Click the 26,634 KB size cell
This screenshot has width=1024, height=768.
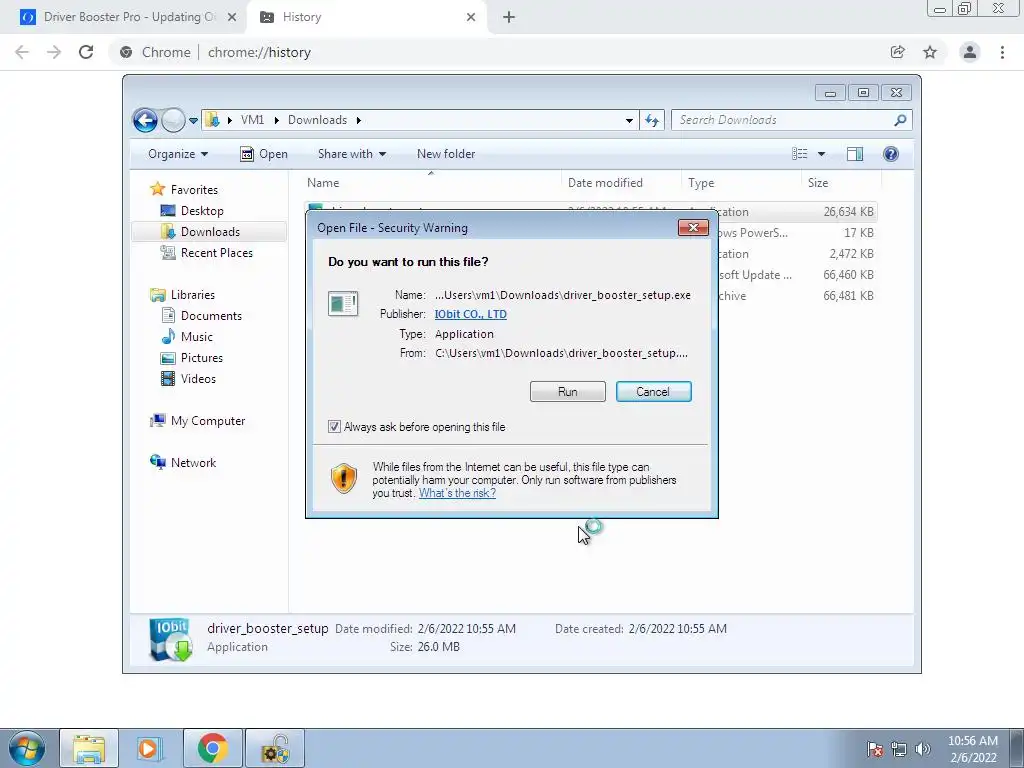tap(848, 212)
